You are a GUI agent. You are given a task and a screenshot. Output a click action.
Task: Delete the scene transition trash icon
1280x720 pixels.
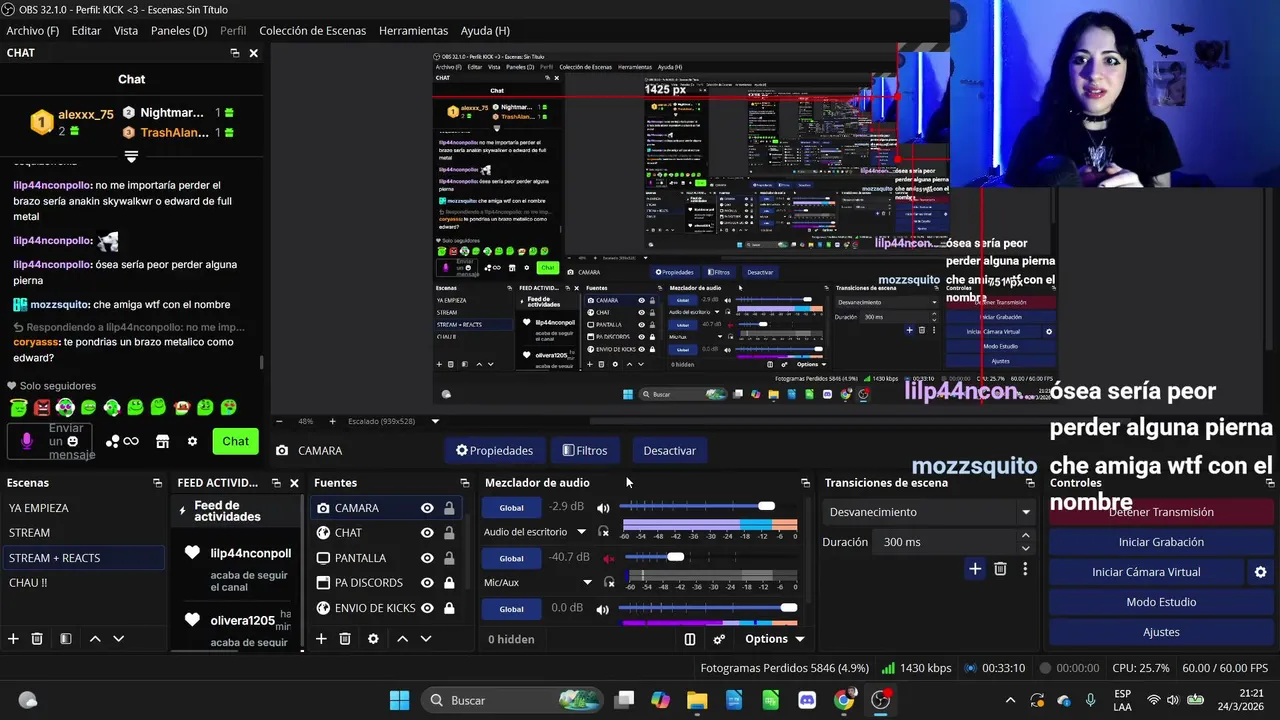(1000, 569)
